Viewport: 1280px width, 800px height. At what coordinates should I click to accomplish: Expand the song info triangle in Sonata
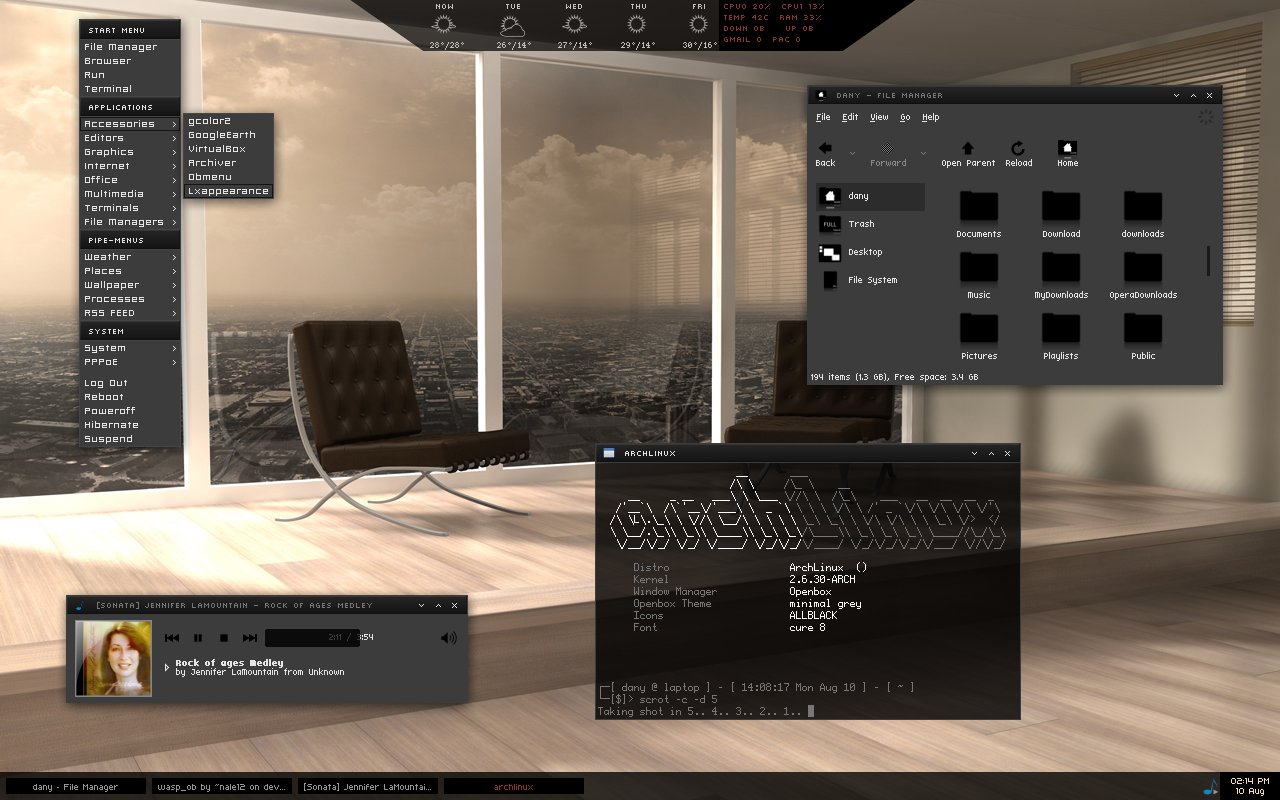coord(167,667)
